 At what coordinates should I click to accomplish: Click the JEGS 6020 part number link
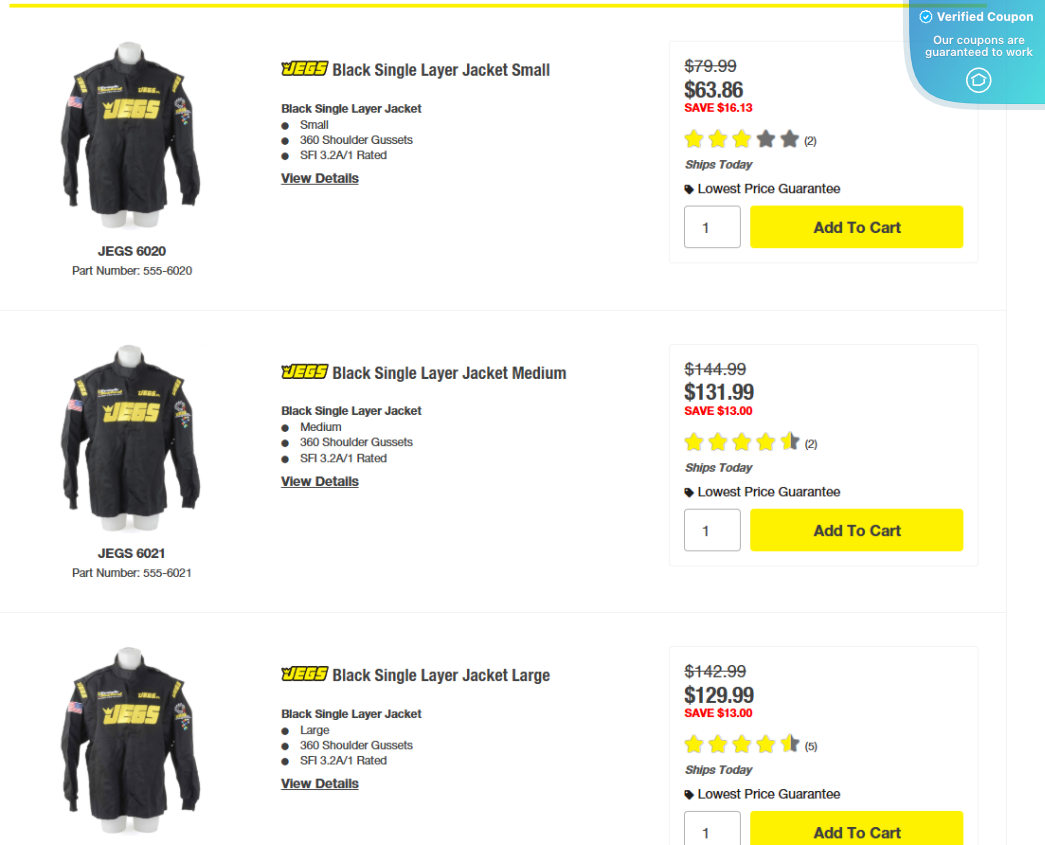tap(131, 270)
